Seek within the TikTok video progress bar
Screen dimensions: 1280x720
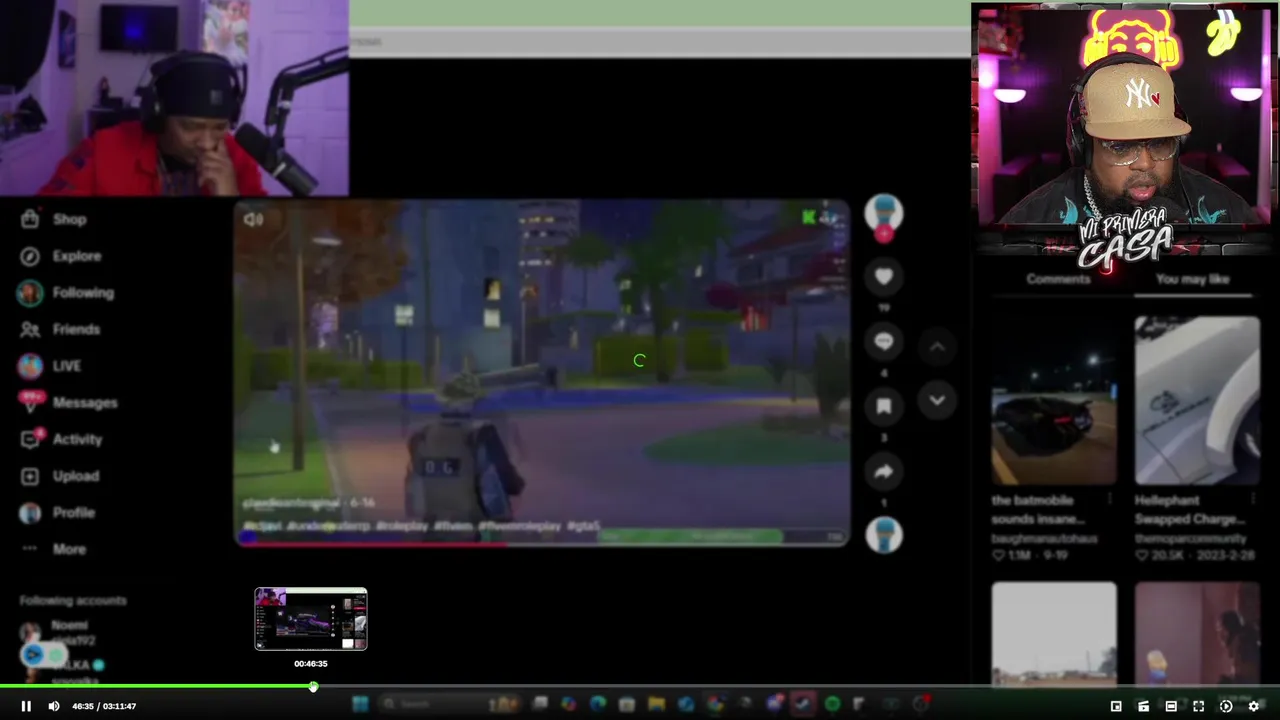coord(542,544)
